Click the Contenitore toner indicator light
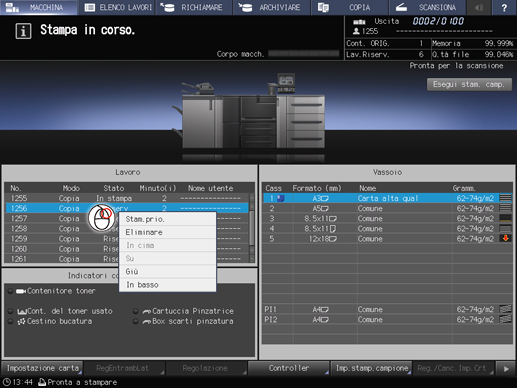The height and width of the screenshot is (388, 517). 10,291
